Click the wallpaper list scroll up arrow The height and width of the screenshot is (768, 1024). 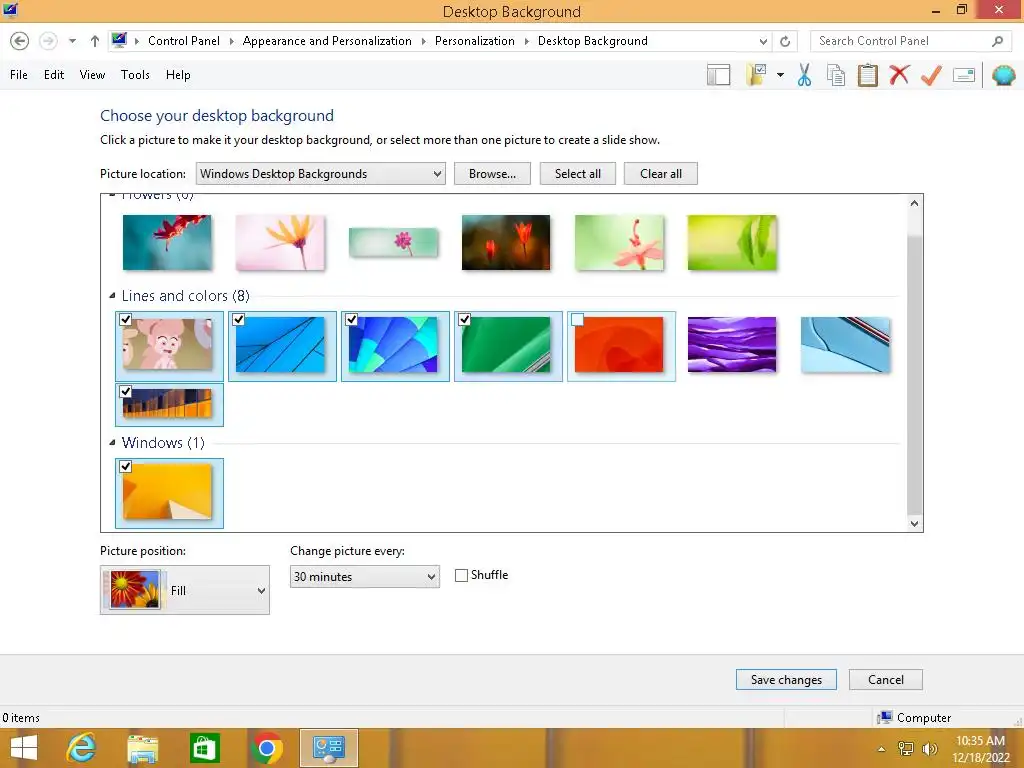click(x=914, y=203)
